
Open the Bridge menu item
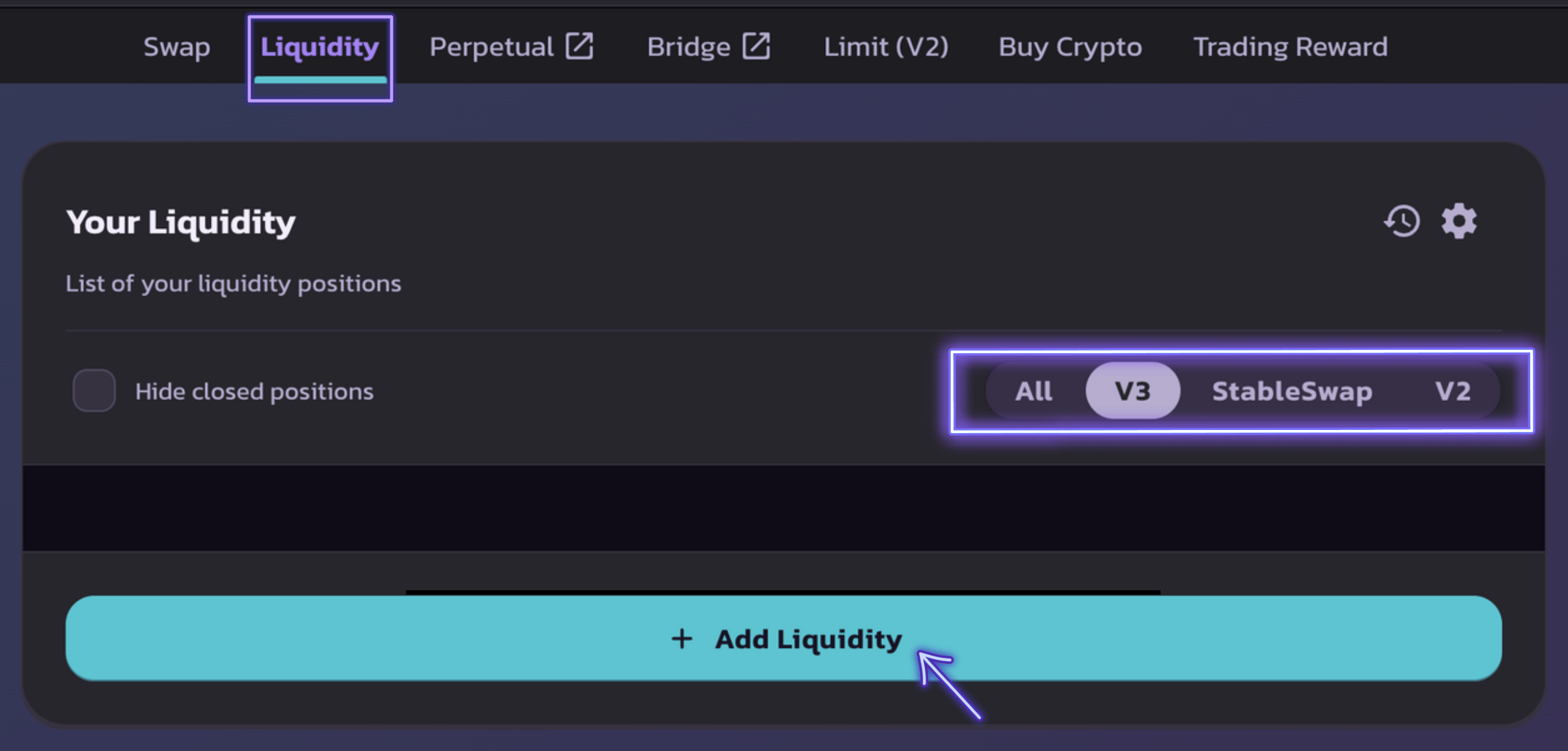tap(688, 47)
